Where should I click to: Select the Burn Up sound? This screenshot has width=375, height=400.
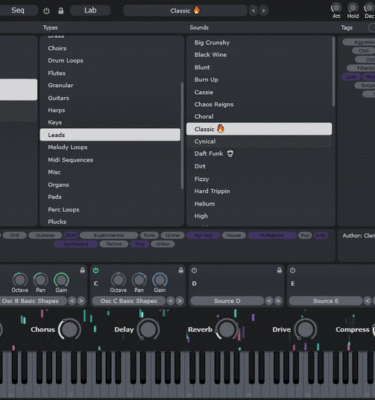(259, 79)
